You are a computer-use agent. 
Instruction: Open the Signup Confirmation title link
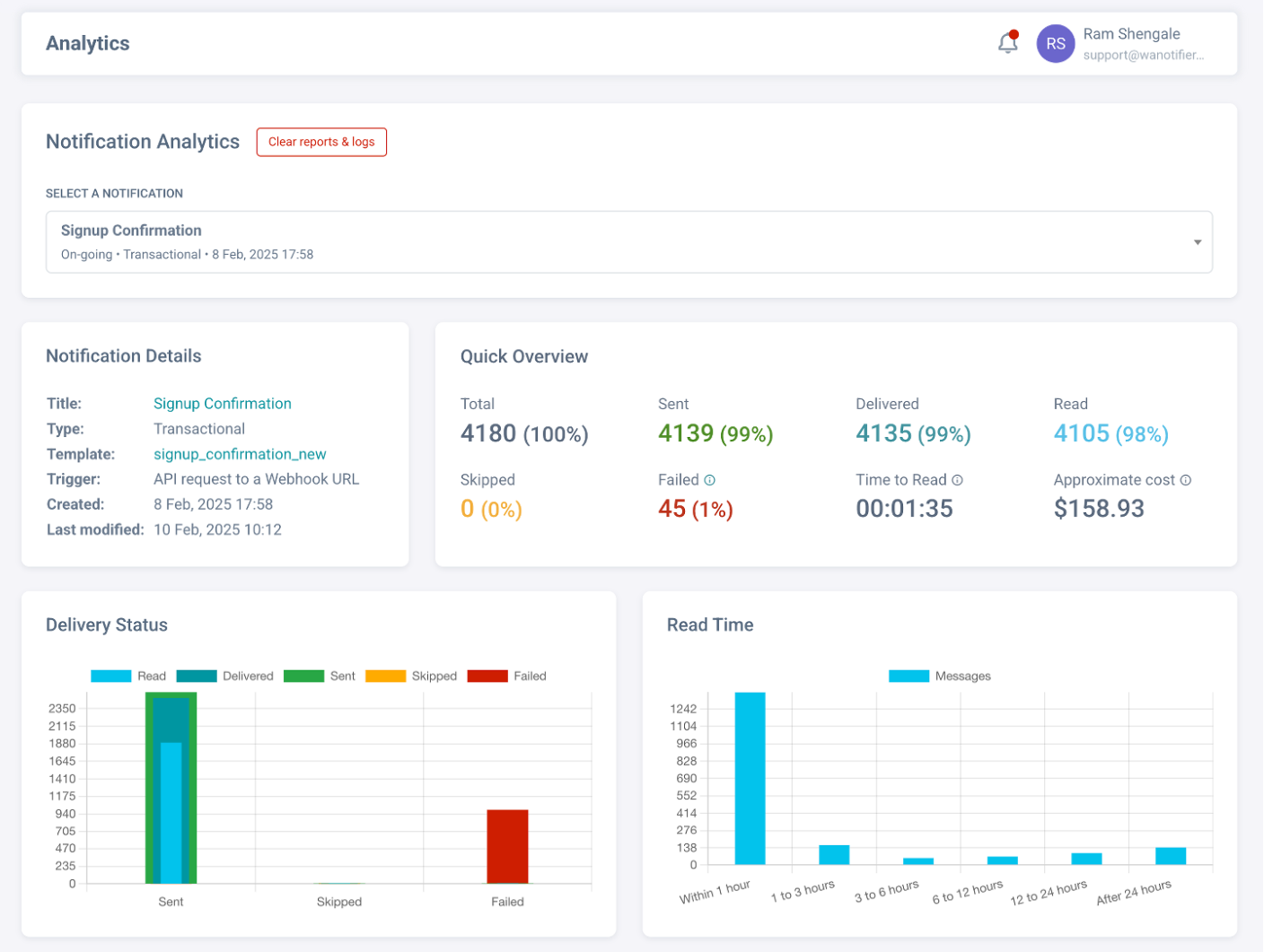[x=222, y=404]
